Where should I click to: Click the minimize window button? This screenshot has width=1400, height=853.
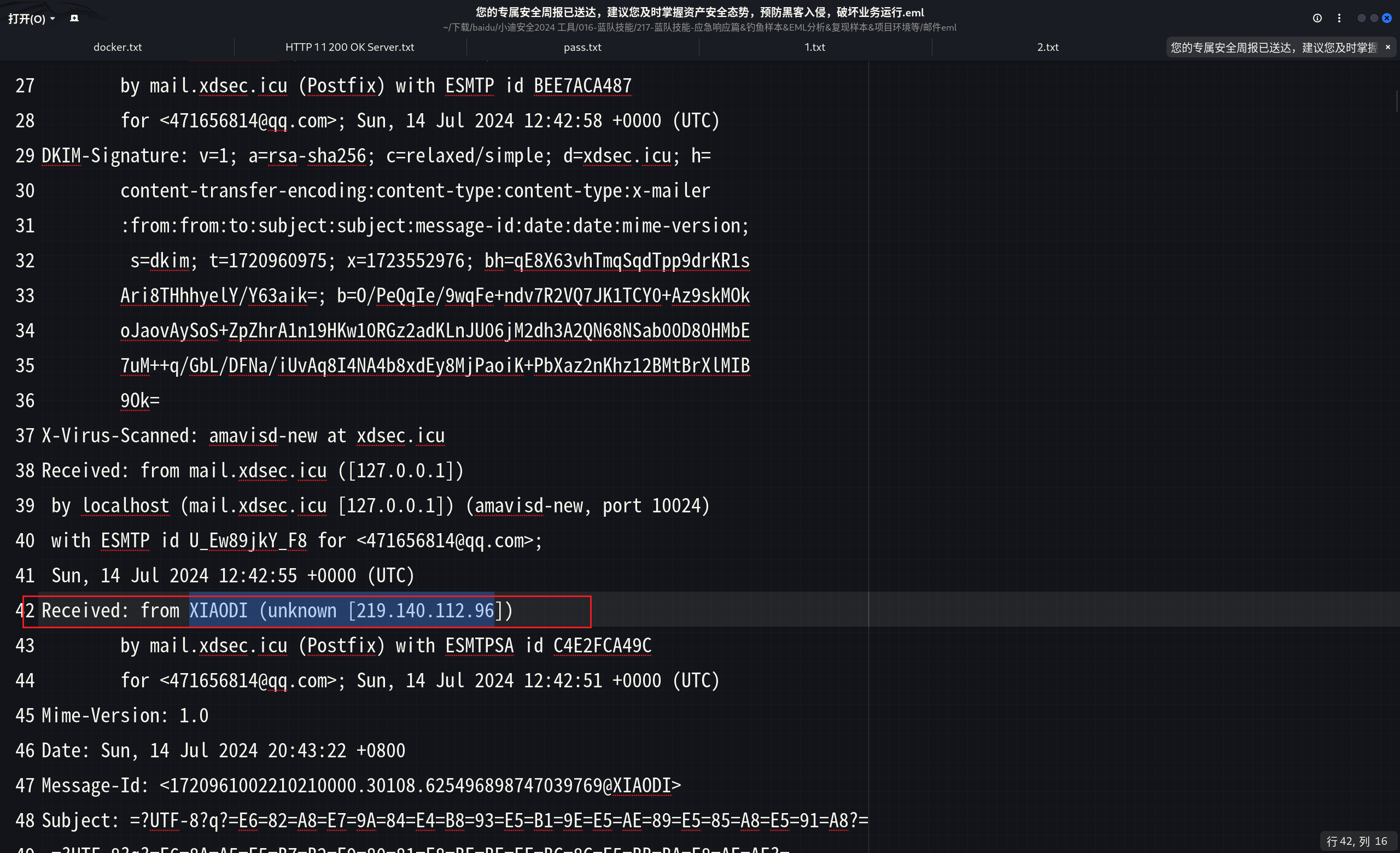[x=1361, y=18]
